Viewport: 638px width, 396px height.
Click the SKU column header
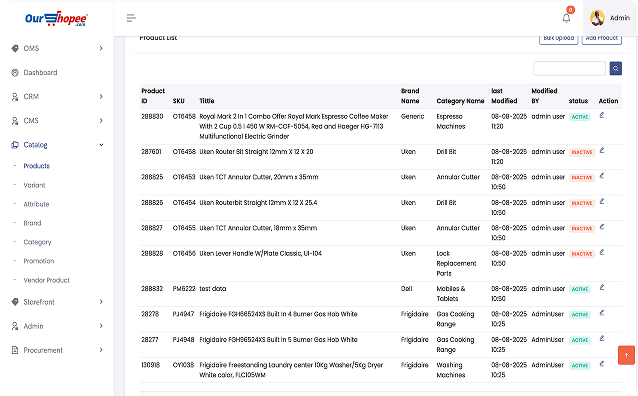coord(178,101)
